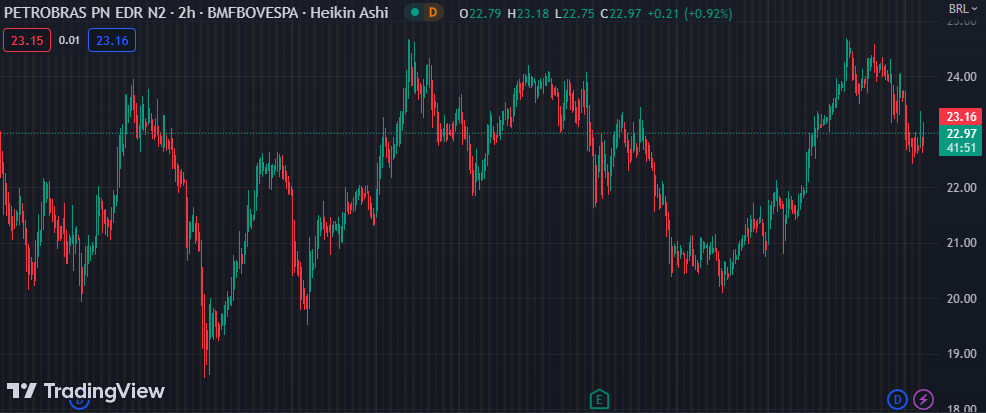
Task: Click the 19.00 price scale label
Action: click(961, 353)
